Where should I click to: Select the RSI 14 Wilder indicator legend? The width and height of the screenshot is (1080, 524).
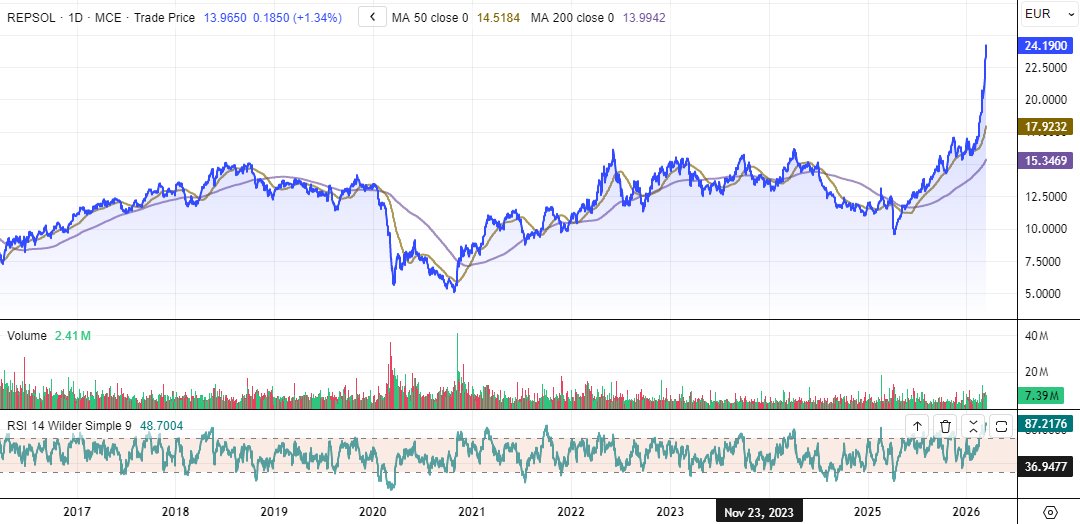(69, 426)
